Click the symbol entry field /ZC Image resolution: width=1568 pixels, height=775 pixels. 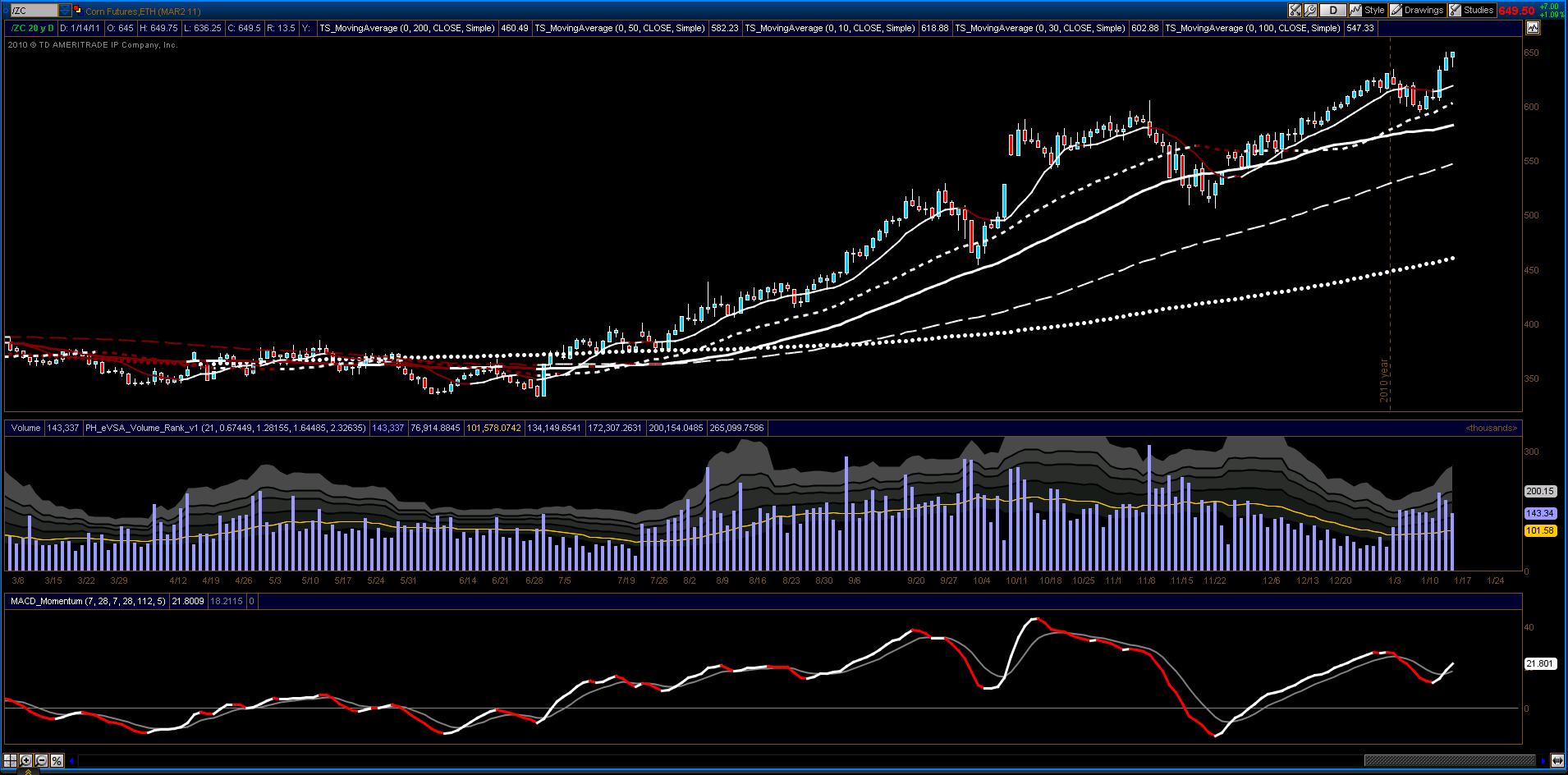[34, 11]
